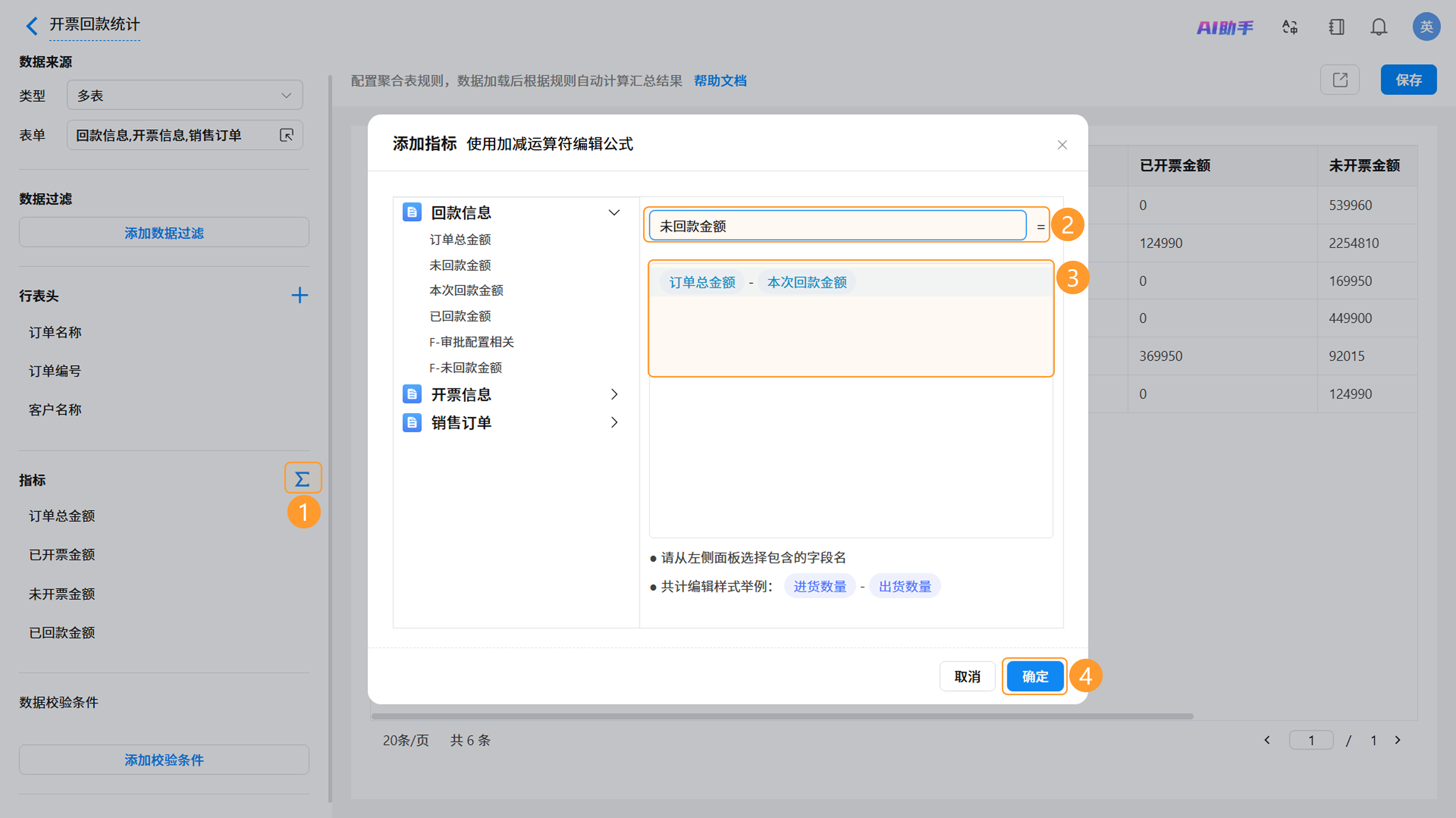The image size is (1456, 818).
Task: Click the 销售订单 document icon
Action: (412, 422)
